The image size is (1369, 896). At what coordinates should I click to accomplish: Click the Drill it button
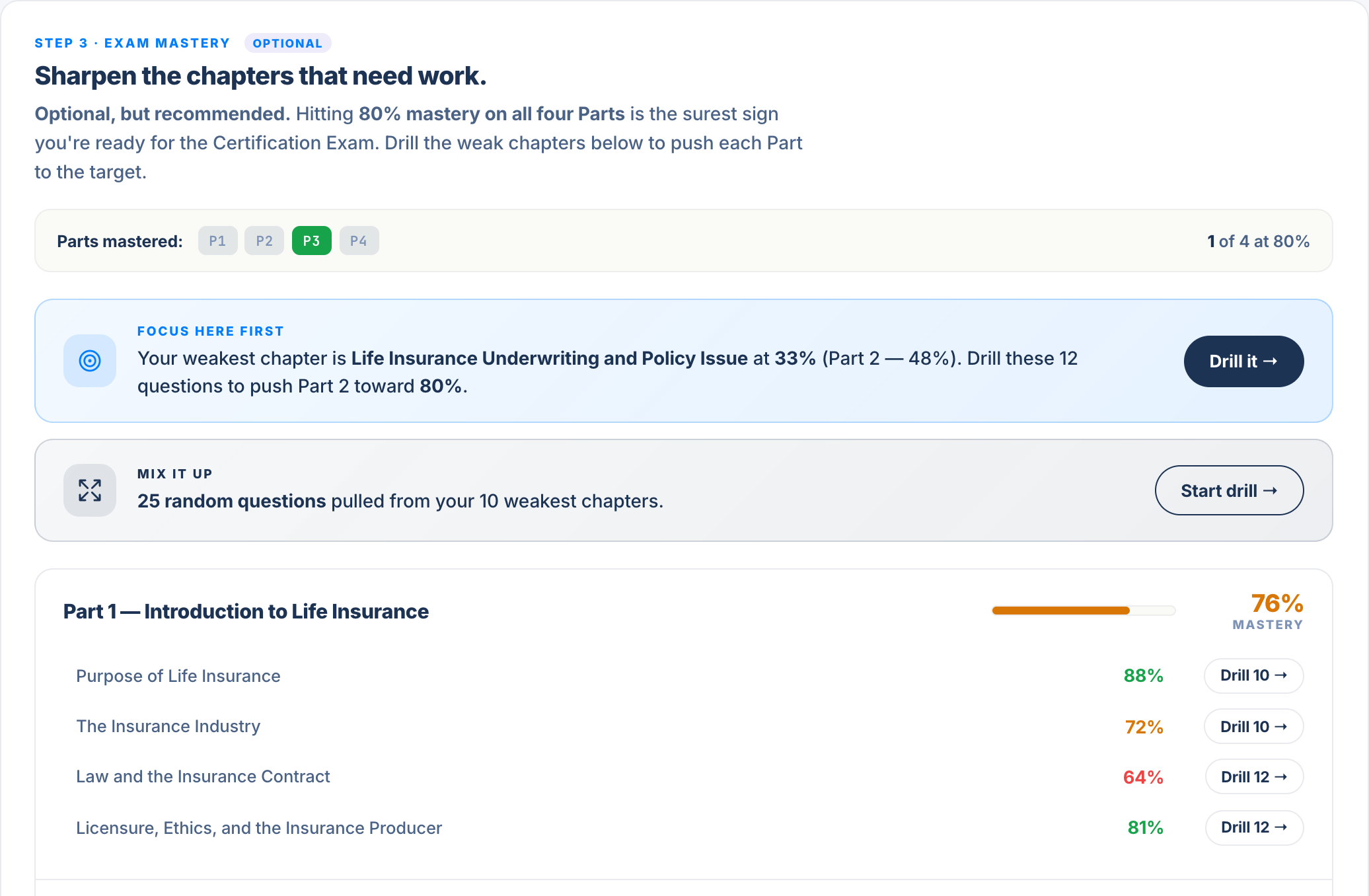[x=1243, y=361]
